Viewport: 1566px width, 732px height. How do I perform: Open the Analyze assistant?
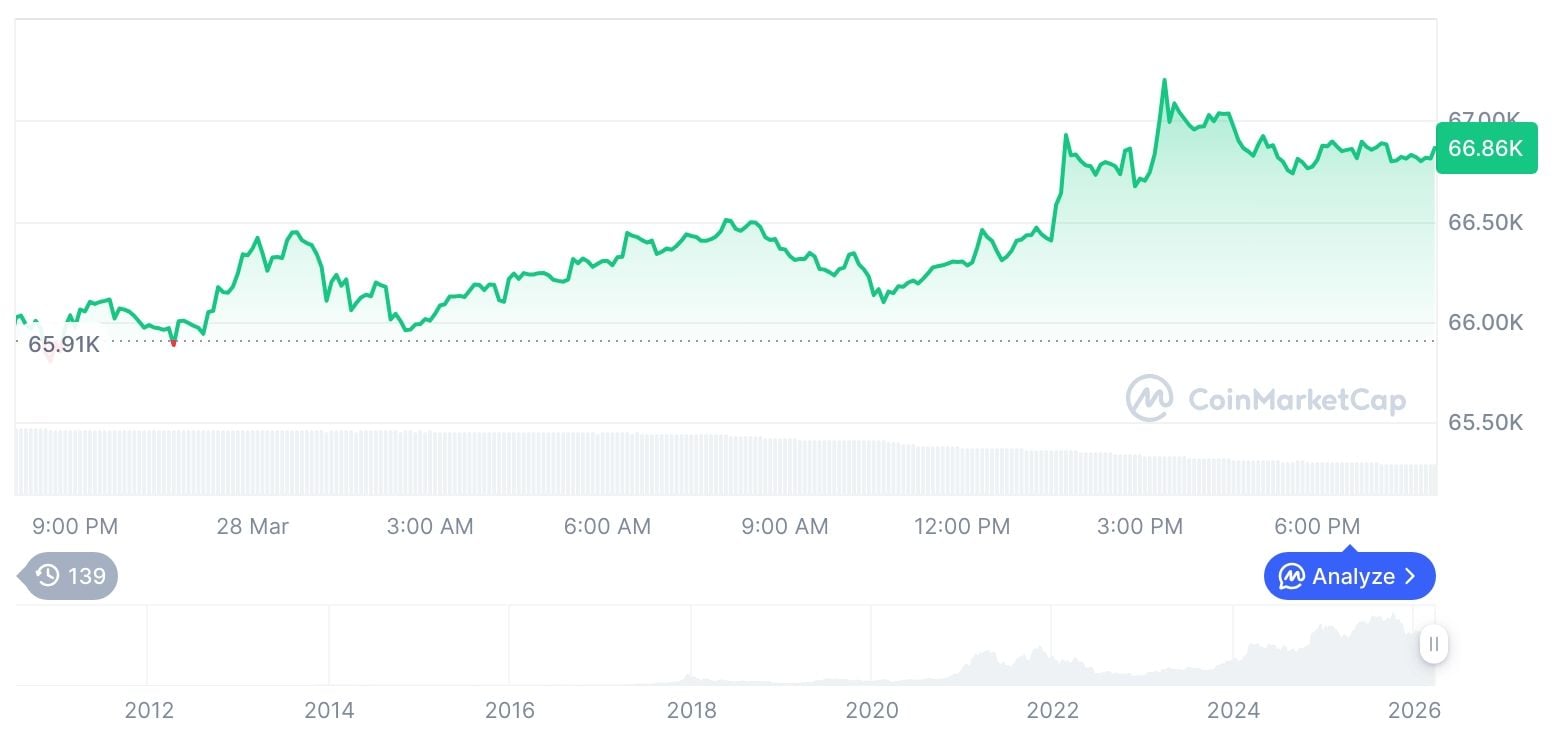point(1350,576)
